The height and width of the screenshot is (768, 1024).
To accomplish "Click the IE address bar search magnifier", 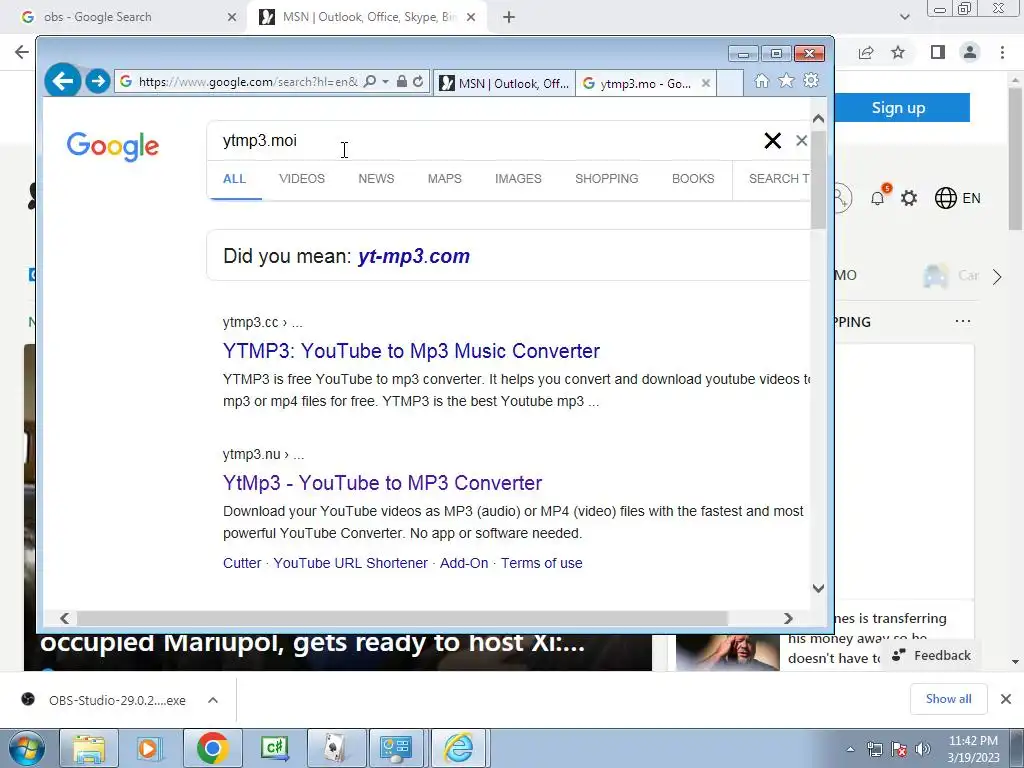I will 370,81.
